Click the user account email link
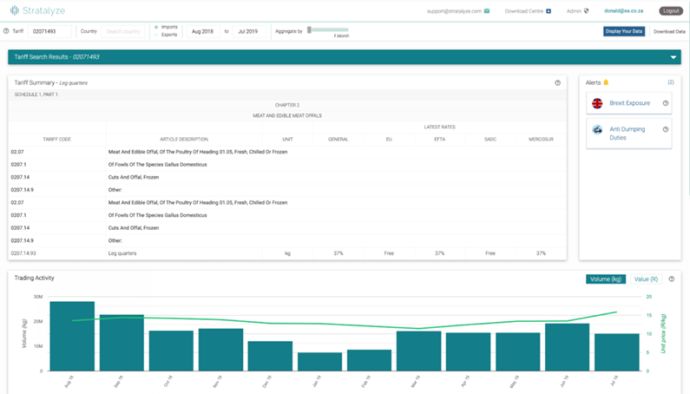 click(x=624, y=11)
